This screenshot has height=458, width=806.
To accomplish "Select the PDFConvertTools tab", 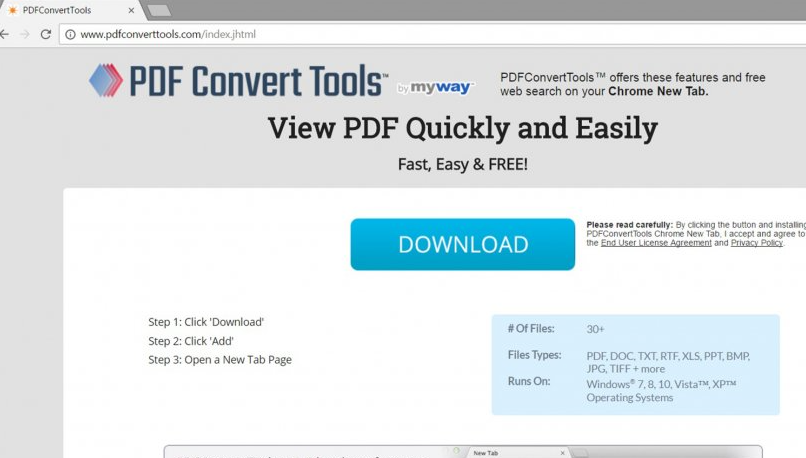I will click(72, 10).
